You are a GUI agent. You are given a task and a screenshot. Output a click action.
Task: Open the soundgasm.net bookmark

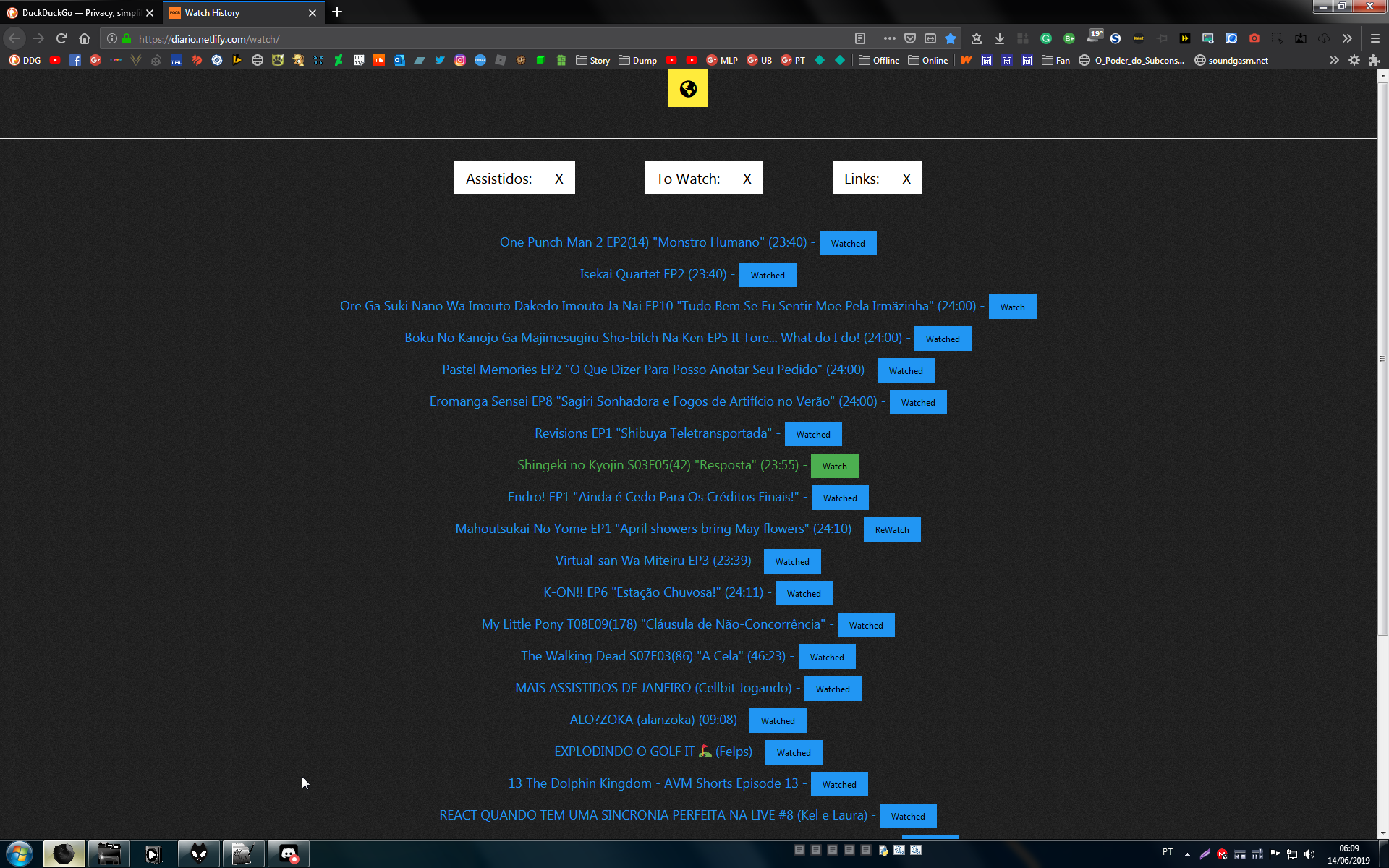click(x=1231, y=60)
